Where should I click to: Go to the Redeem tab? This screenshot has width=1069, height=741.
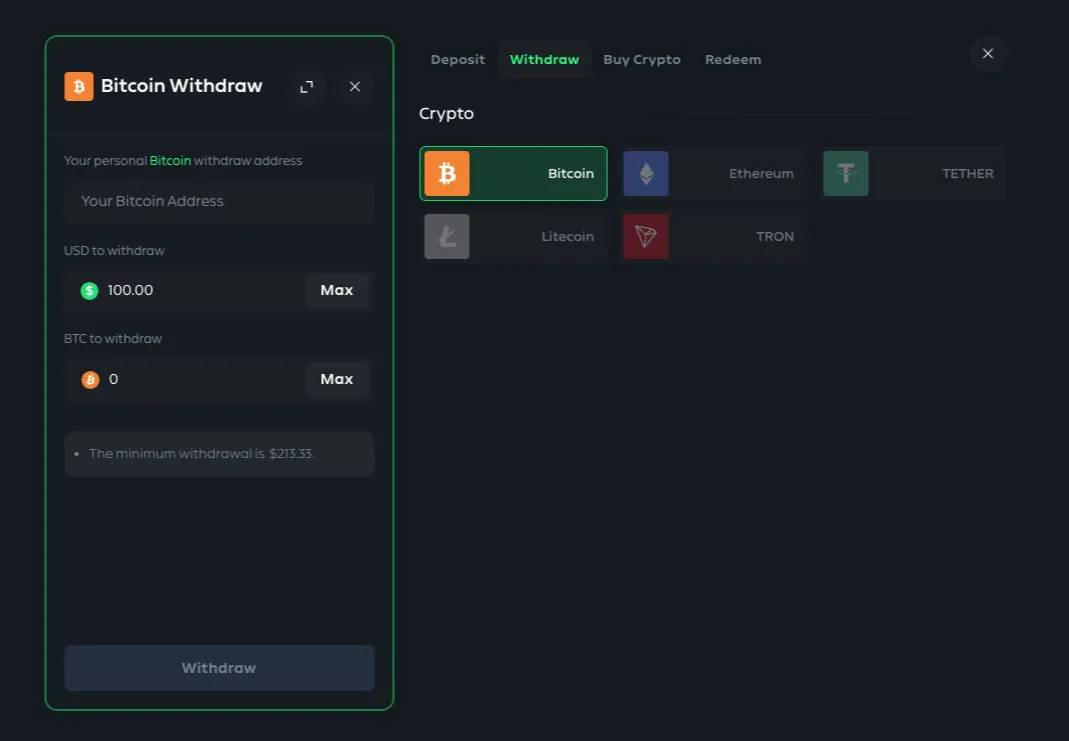pyautogui.click(x=733, y=59)
